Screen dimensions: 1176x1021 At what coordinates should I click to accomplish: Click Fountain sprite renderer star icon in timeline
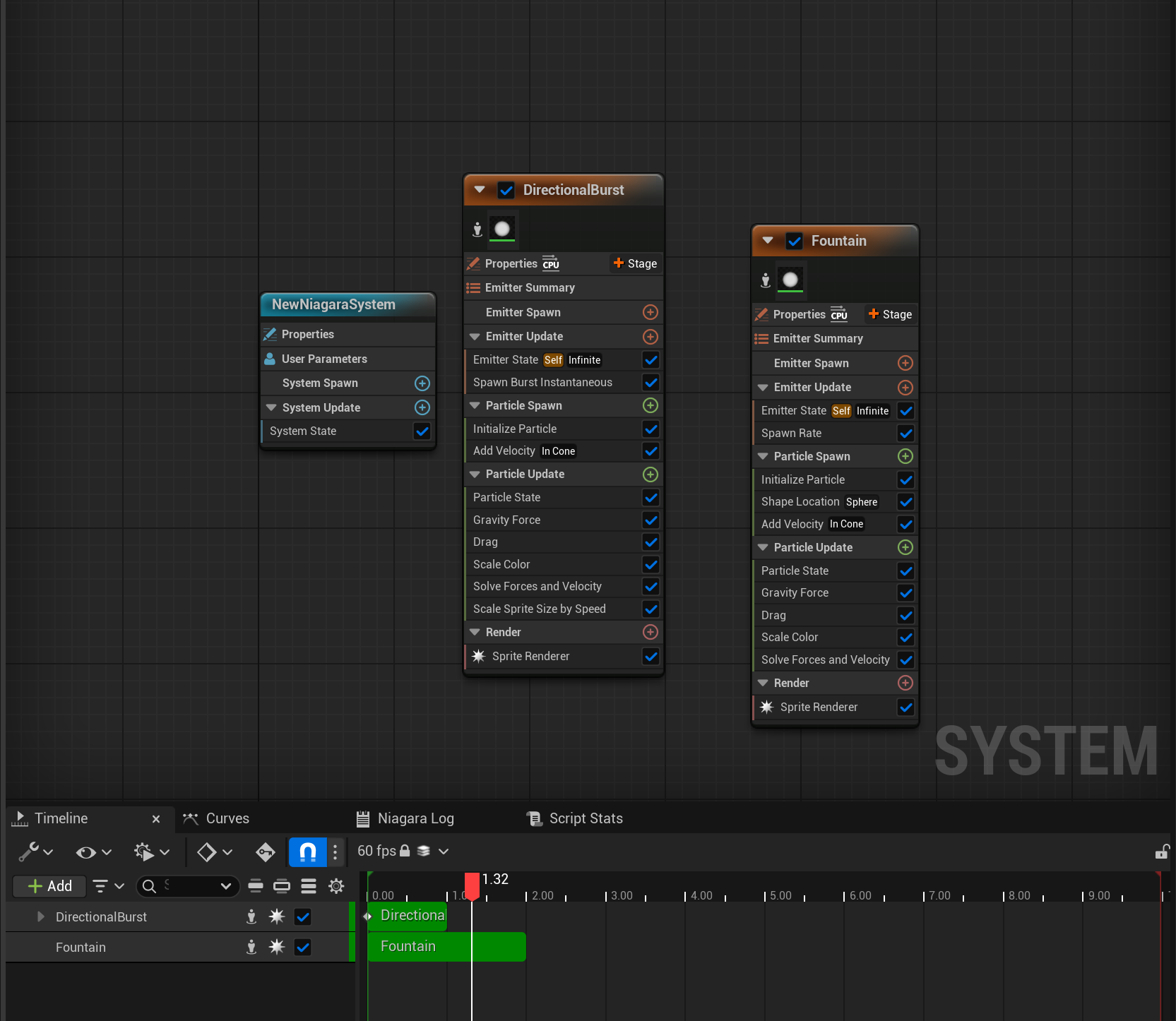277,947
